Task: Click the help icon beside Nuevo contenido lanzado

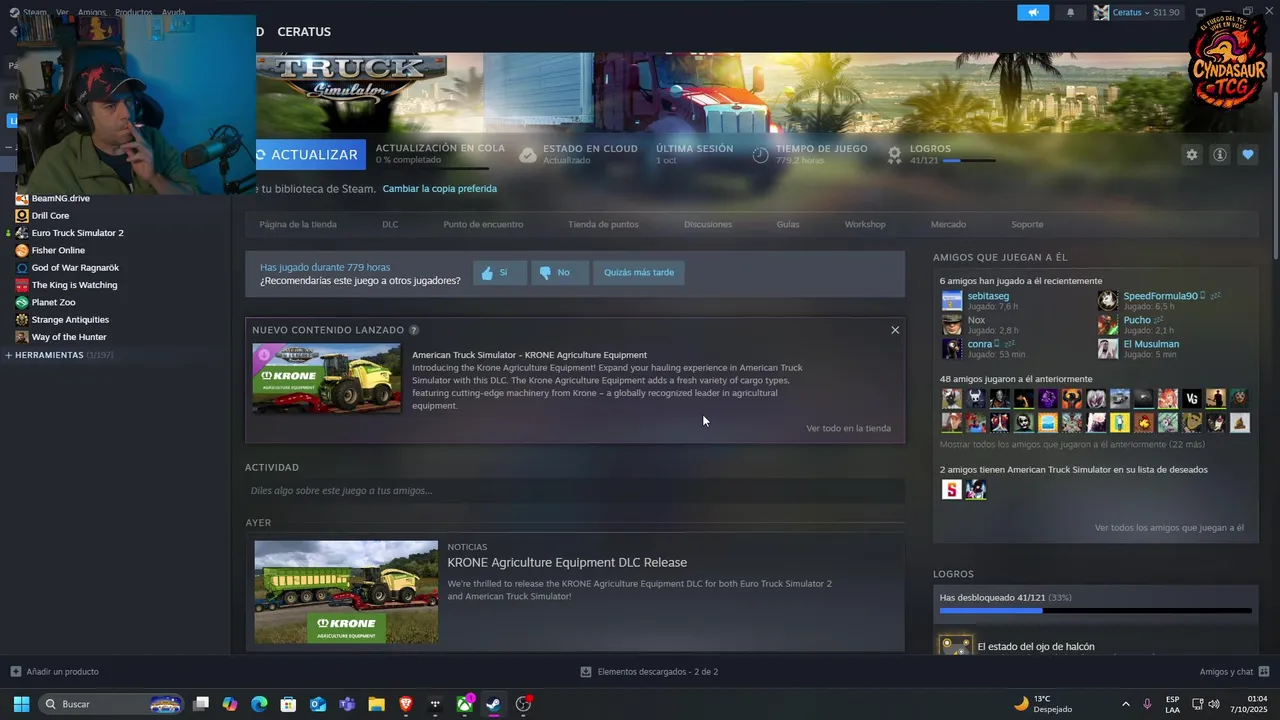Action: tap(414, 330)
